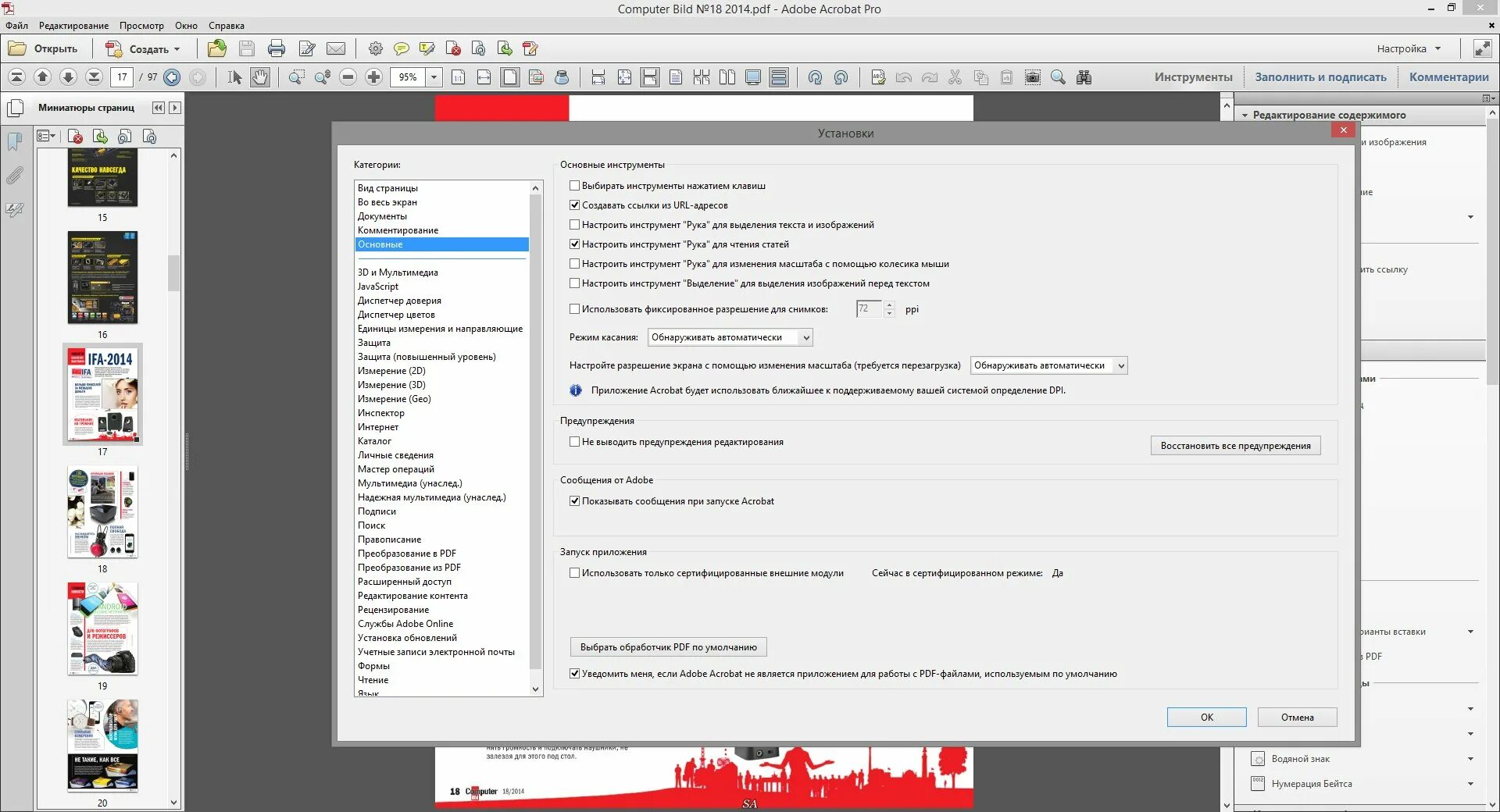Collapse 'Редактирование содержимого' panel section
The width and height of the screenshot is (1500, 812).
(x=1245, y=116)
